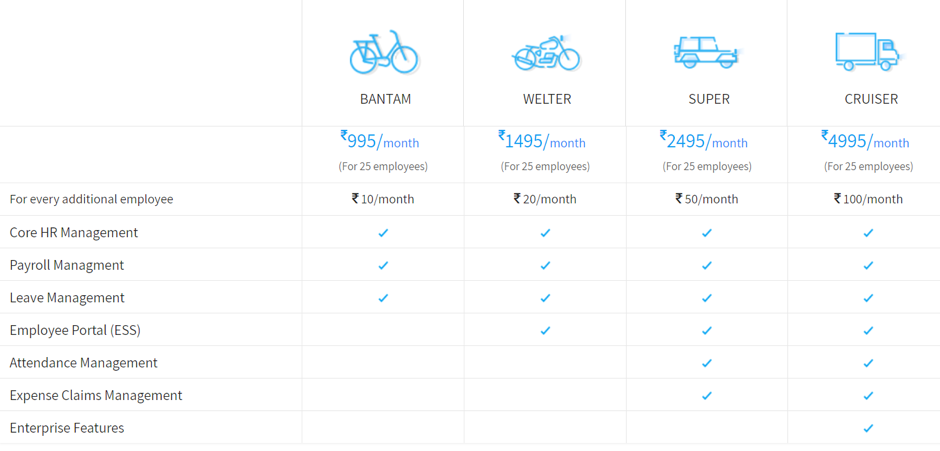Select the BANTAM plan heading
The height and width of the screenshot is (451, 940).
pyautogui.click(x=385, y=100)
